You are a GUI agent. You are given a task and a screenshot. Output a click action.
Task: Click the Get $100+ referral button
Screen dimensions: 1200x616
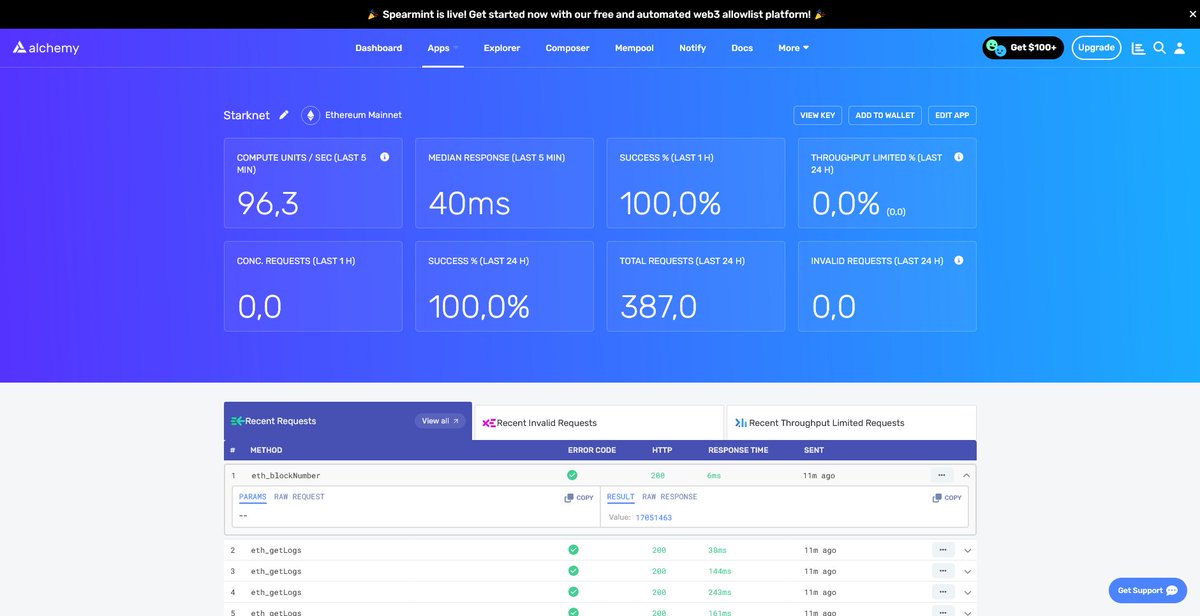tap(1023, 48)
